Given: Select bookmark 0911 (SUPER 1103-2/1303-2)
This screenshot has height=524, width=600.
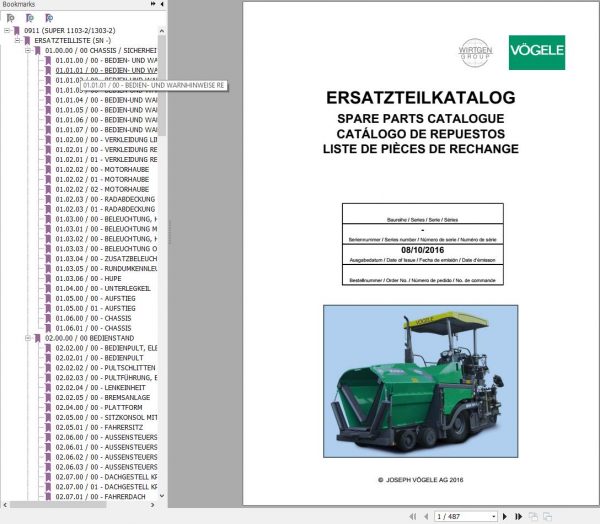Looking at the screenshot, I should point(69,30).
